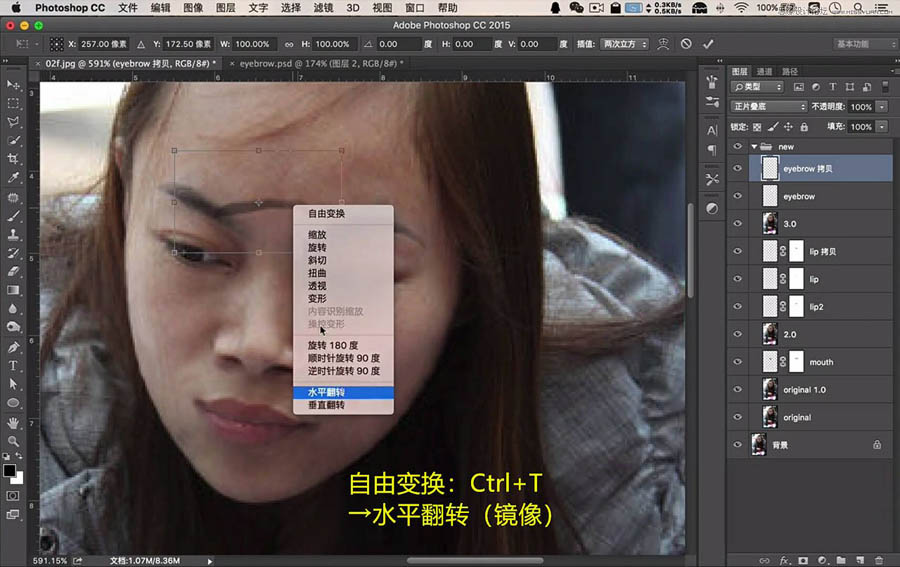The image size is (900, 567).
Task: Hide the eyebrow 拷贝 layer
Action: [738, 168]
